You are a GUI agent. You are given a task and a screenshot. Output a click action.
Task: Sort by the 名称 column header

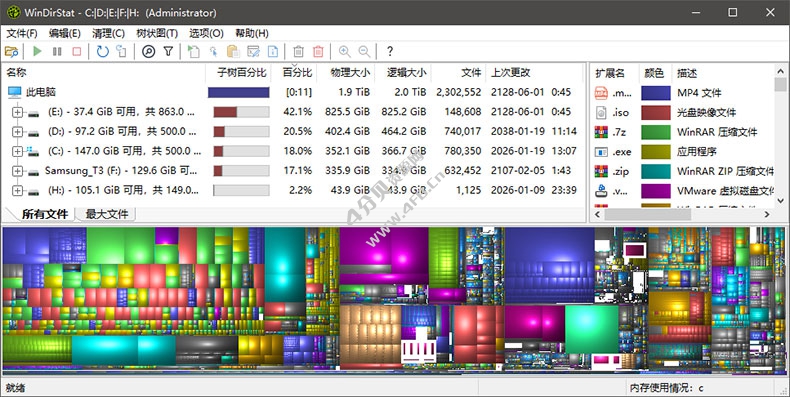coord(104,73)
